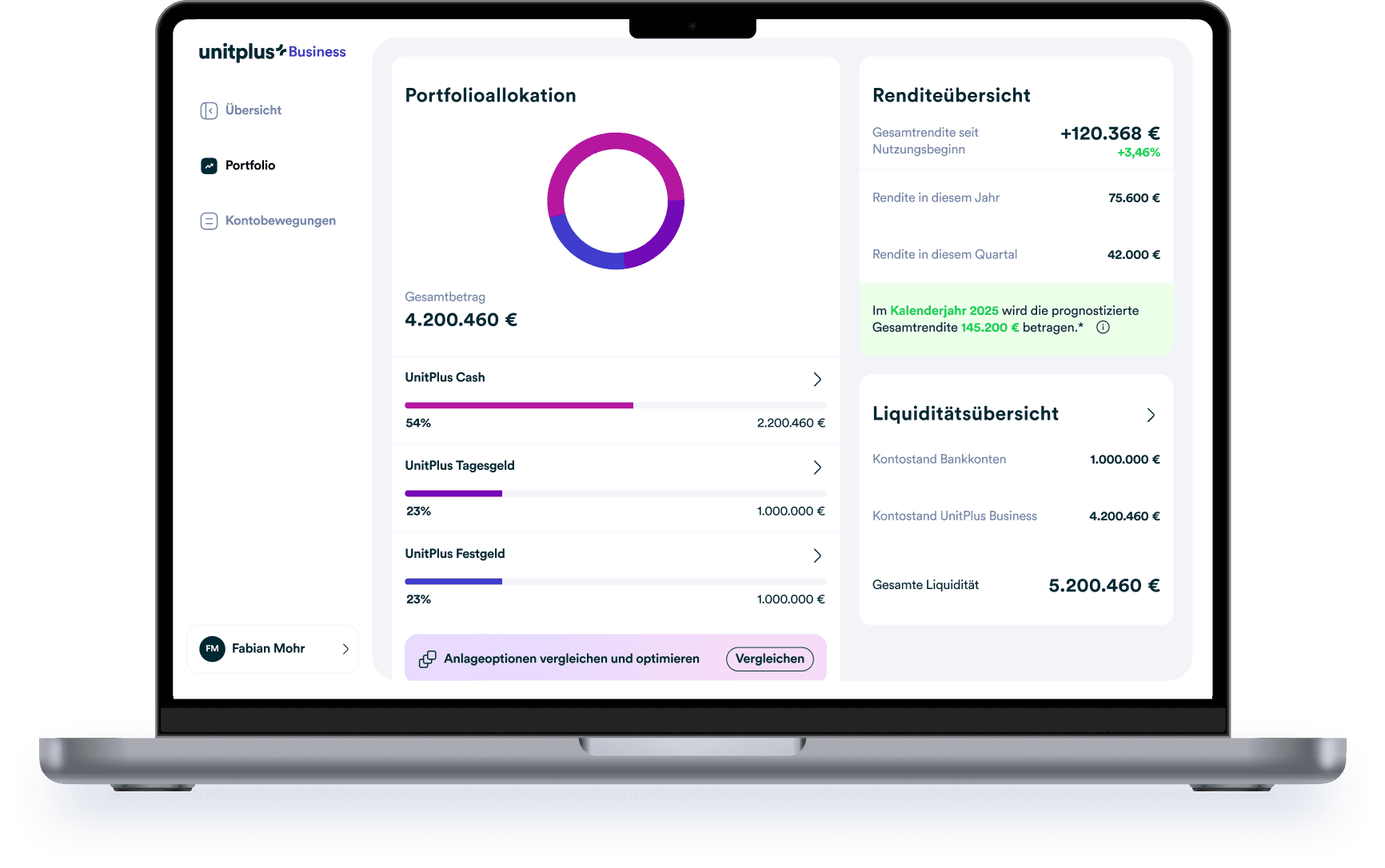Viewport: 1385px width, 868px height.
Task: Open the Fabian Mohr profile card
Action: (x=273, y=649)
